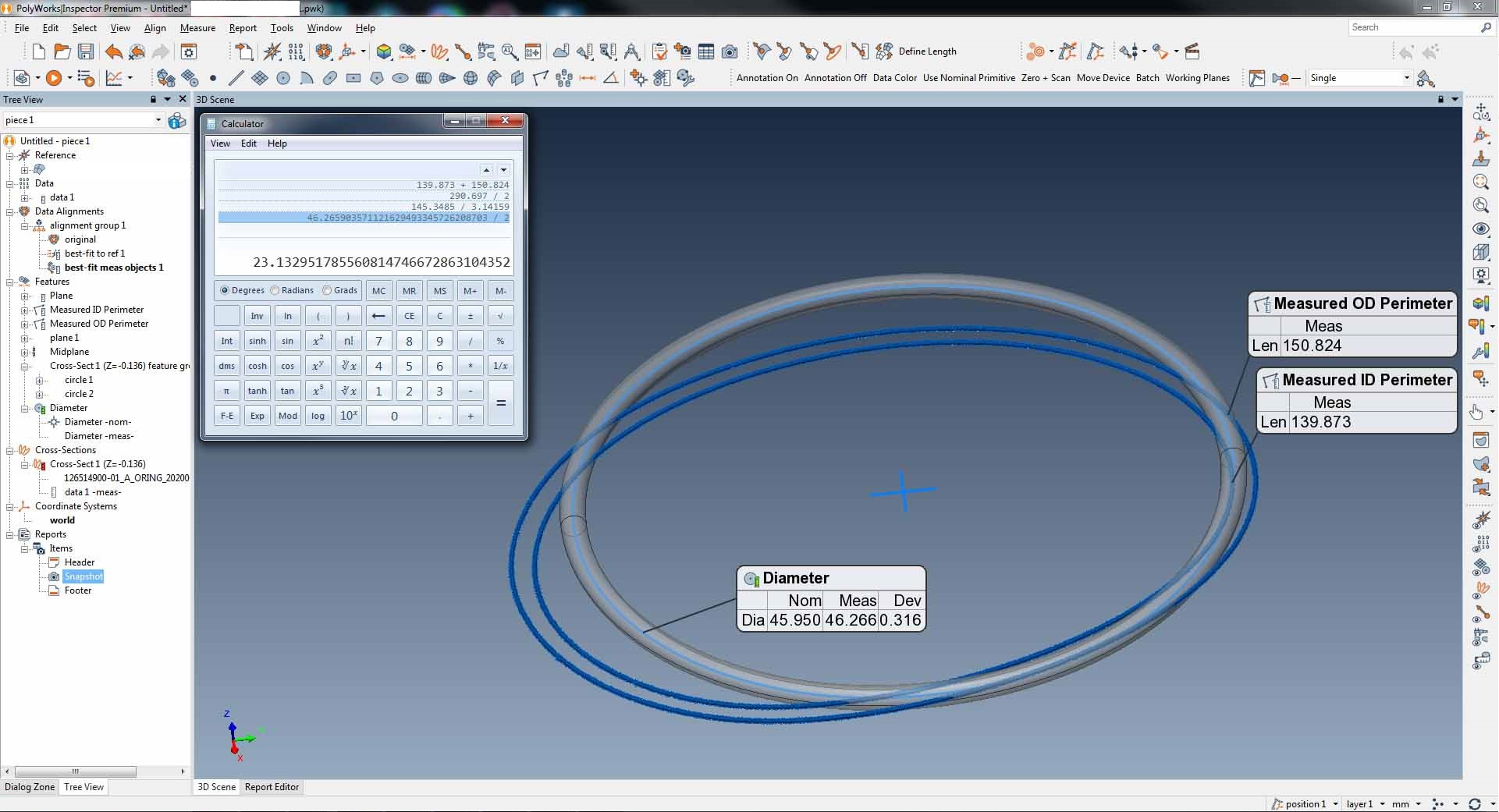Open Calculator View menu
This screenshot has width=1499, height=812.
220,144
